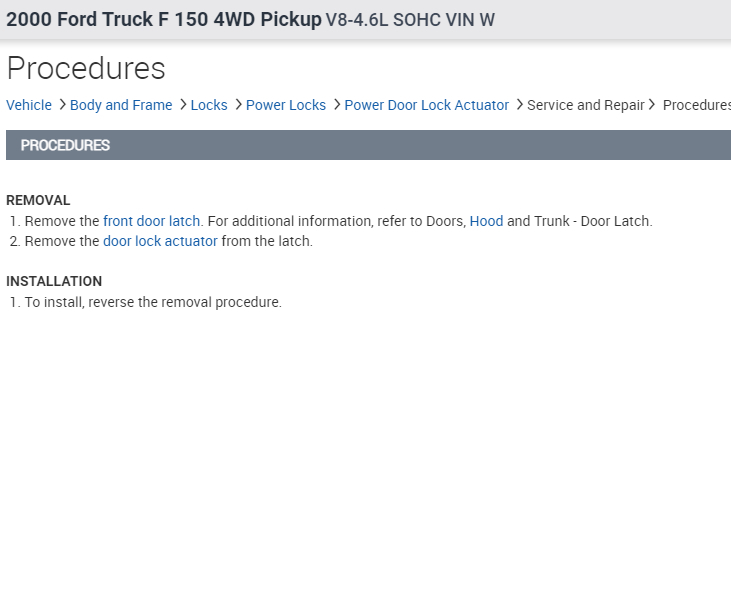Viewport: 731px width, 597px height.
Task: Navigate to the Locks breadcrumb
Action: coord(209,105)
